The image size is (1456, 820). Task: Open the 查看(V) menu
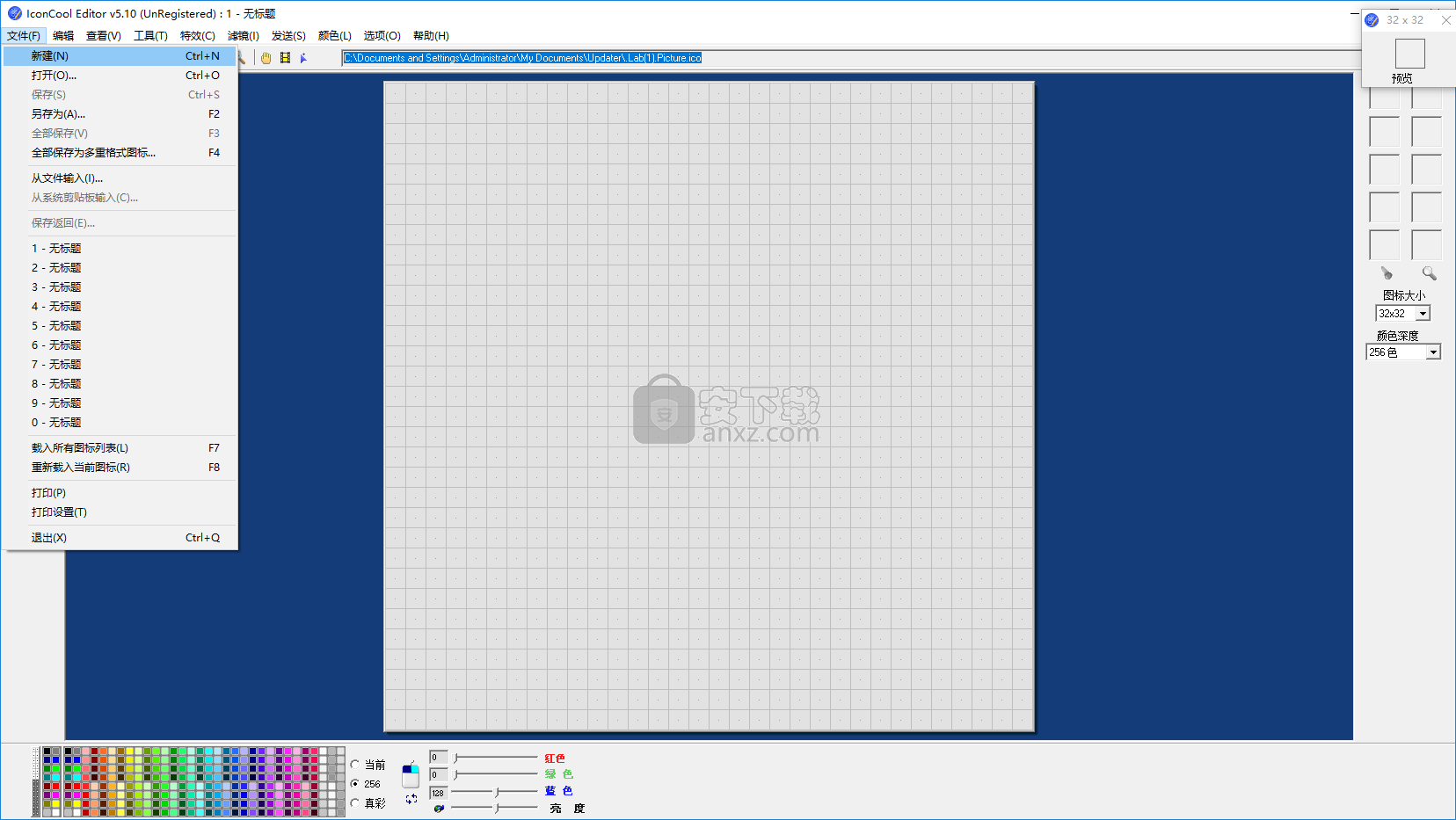[x=104, y=36]
